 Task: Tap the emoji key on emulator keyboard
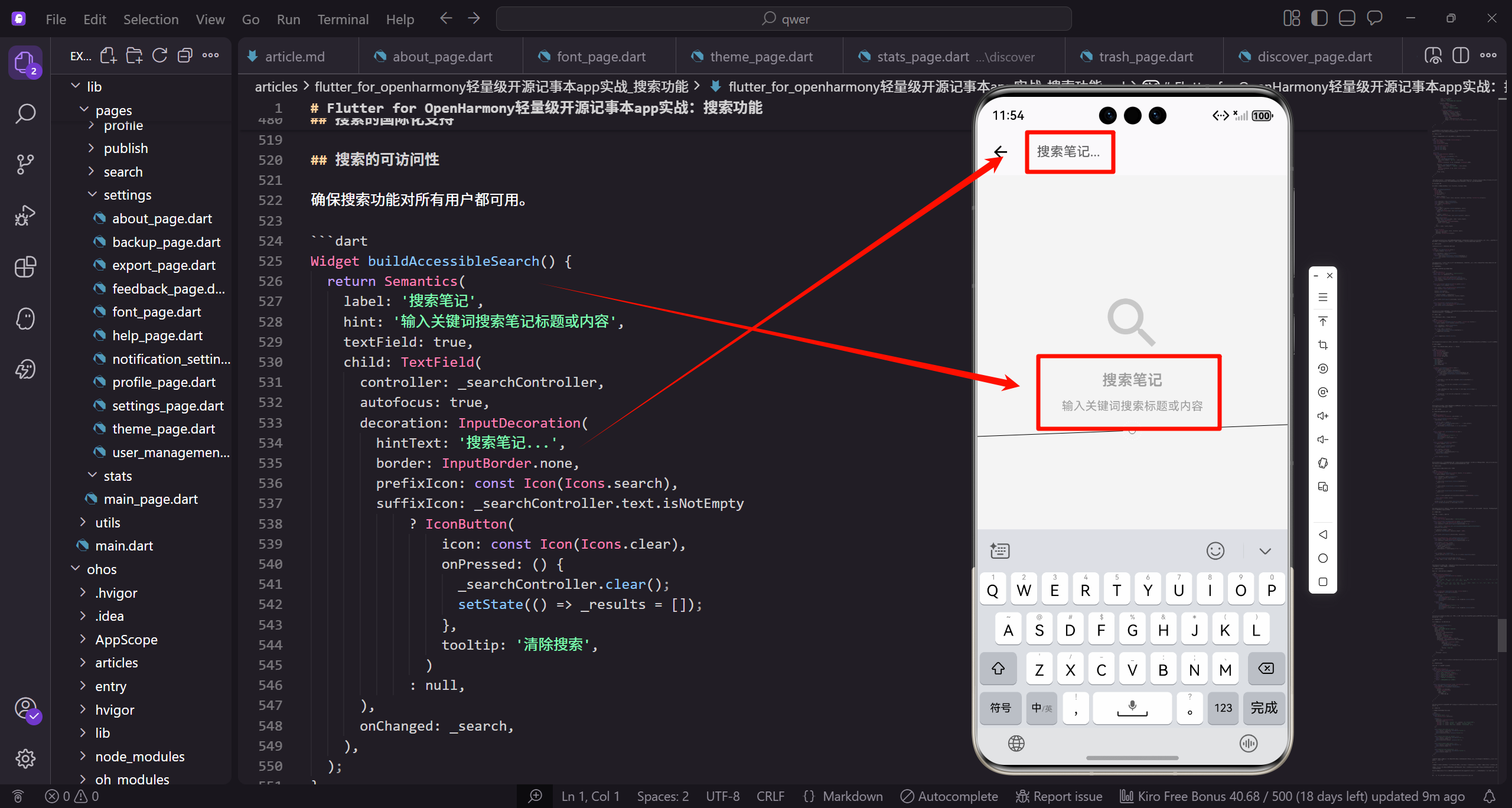[x=1215, y=551]
